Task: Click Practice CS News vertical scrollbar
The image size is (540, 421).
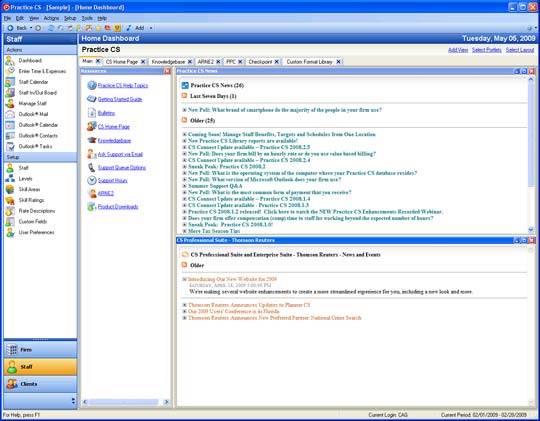Action: pos(531,155)
